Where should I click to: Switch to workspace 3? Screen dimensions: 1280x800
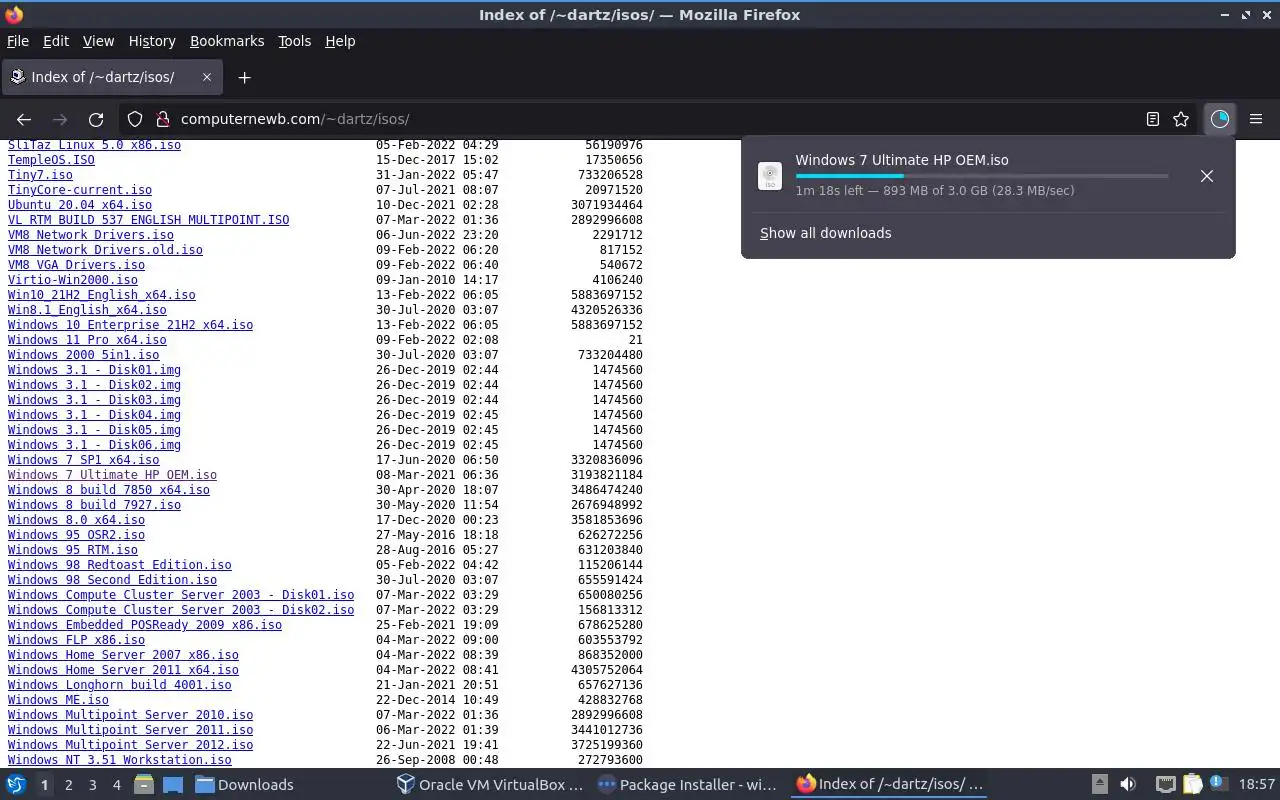click(x=93, y=785)
